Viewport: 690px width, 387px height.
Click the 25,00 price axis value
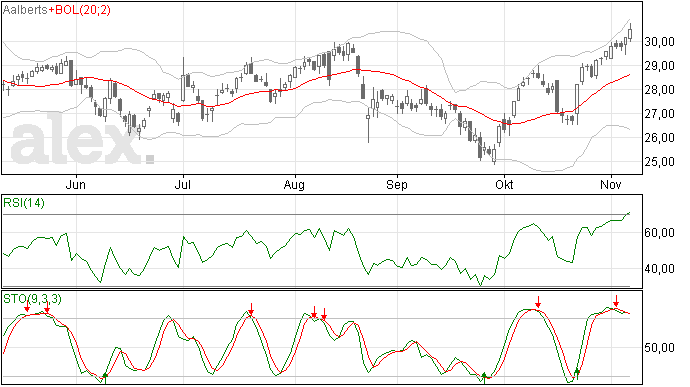659,162
